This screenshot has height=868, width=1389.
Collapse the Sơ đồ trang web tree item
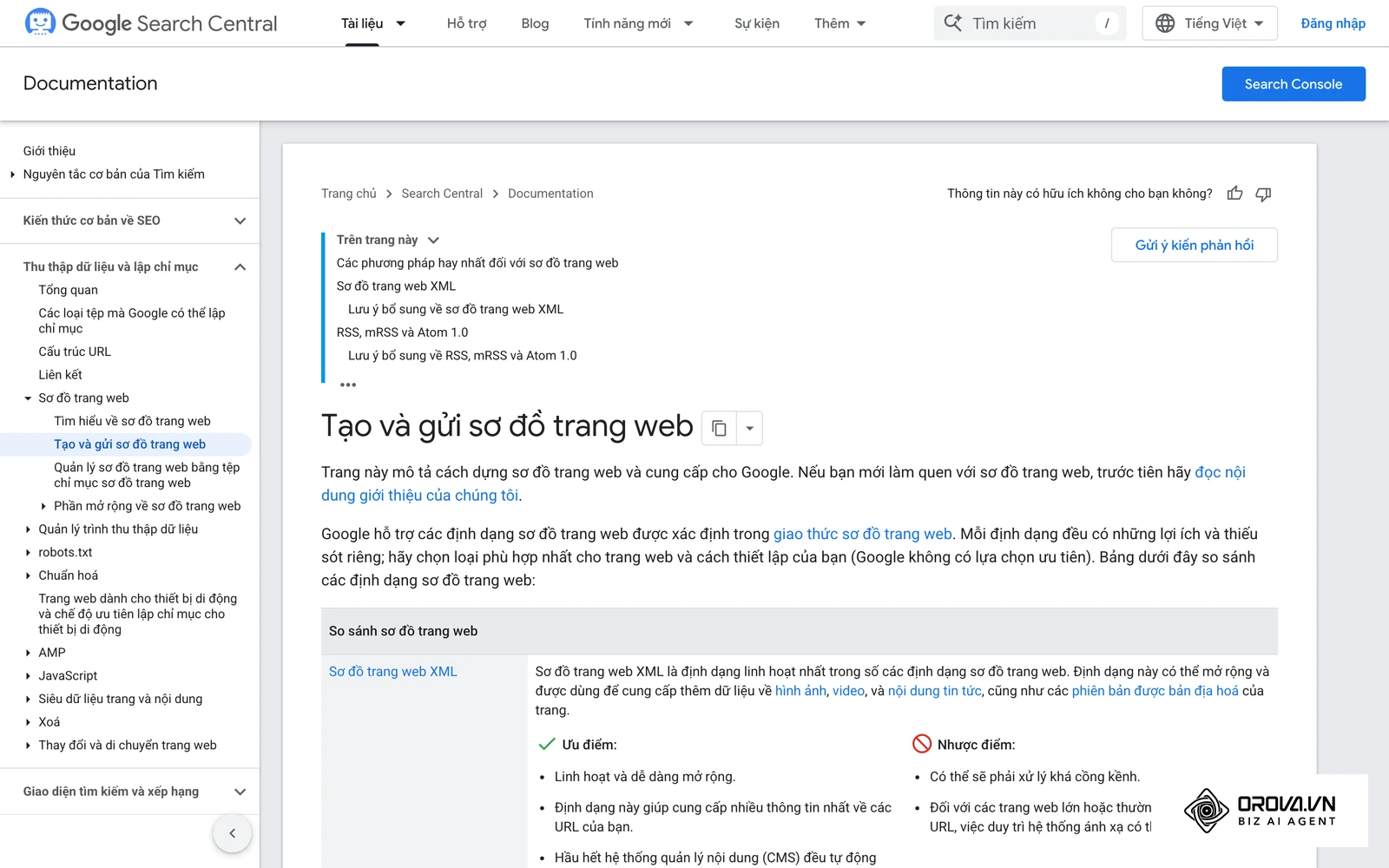pyautogui.click(x=28, y=398)
